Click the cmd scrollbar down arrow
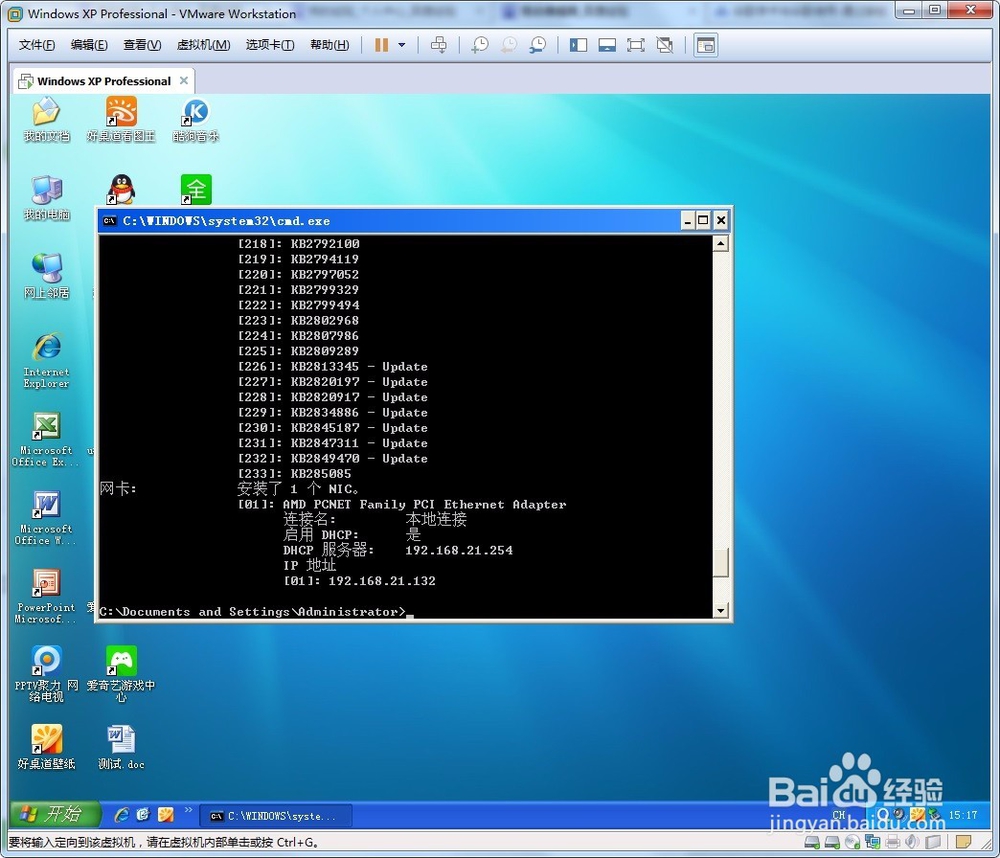 pyautogui.click(x=721, y=610)
